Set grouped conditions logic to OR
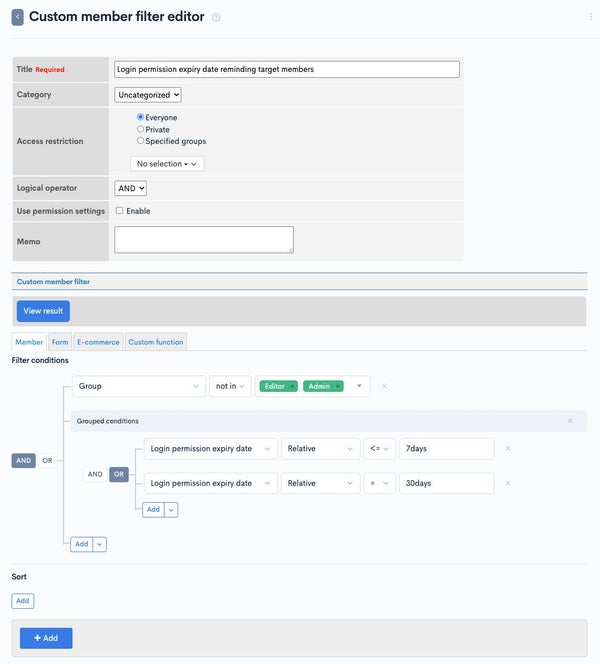 [x=119, y=474]
